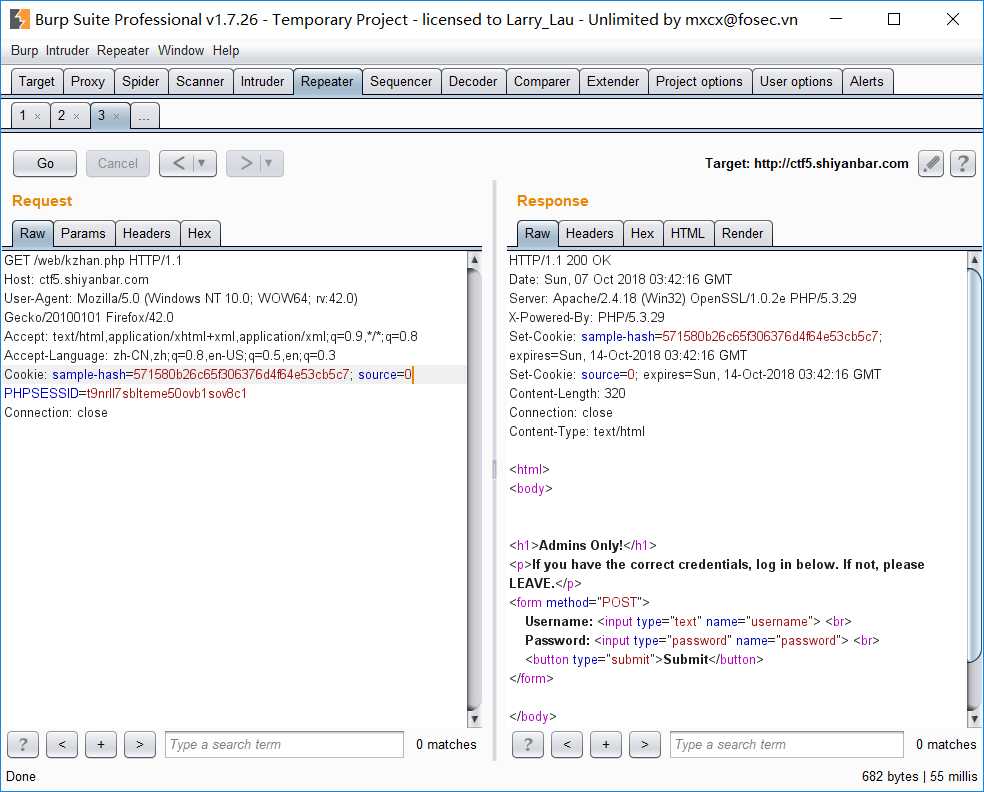
Task: Open the Repeater menu
Action: [x=123, y=51]
